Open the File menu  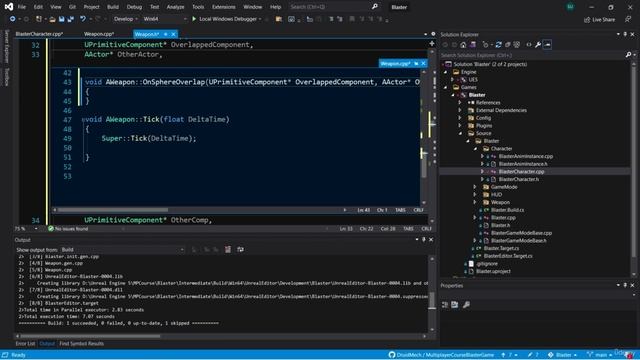pos(22,7)
